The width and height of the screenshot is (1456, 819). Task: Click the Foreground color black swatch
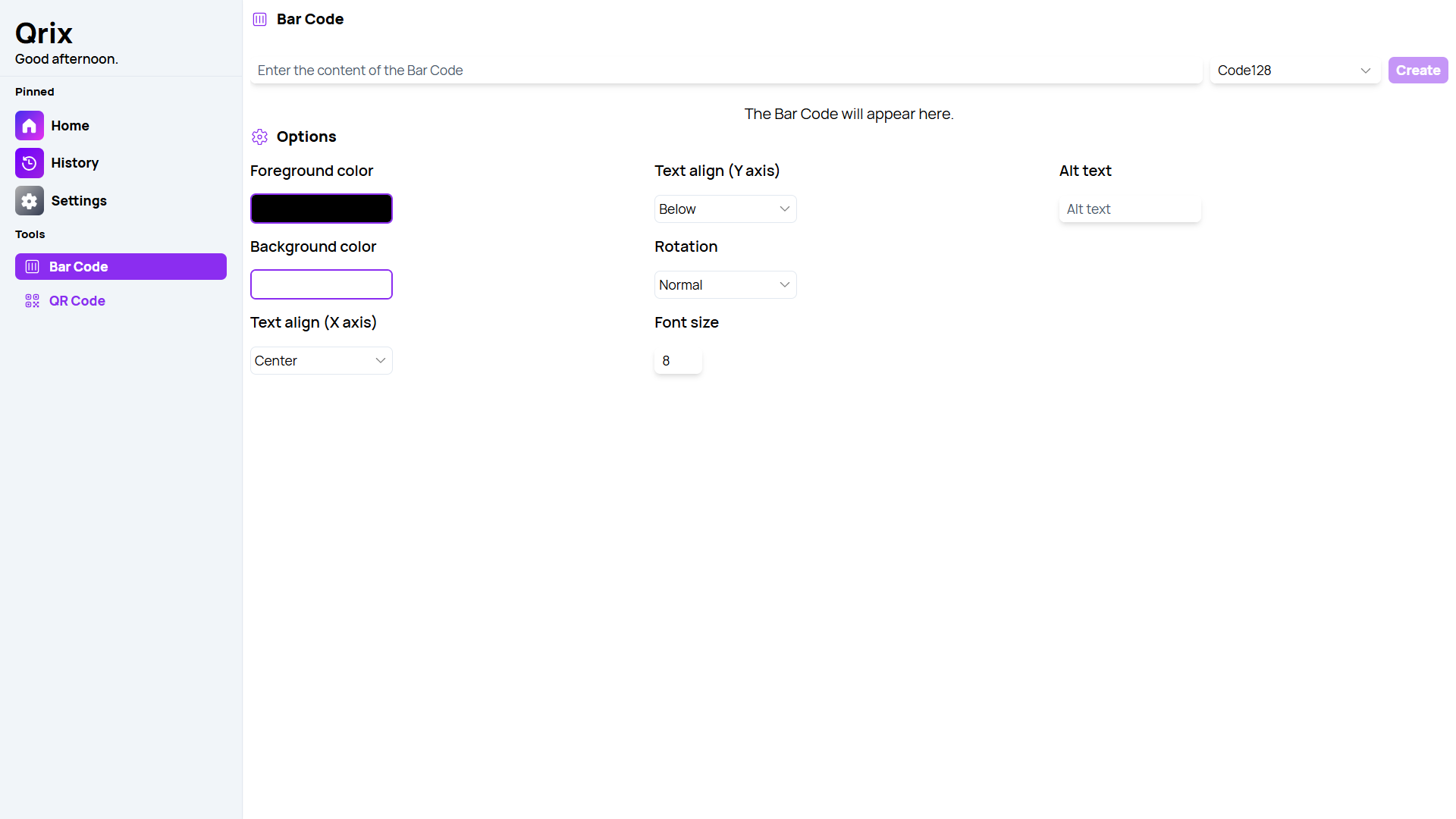[321, 208]
